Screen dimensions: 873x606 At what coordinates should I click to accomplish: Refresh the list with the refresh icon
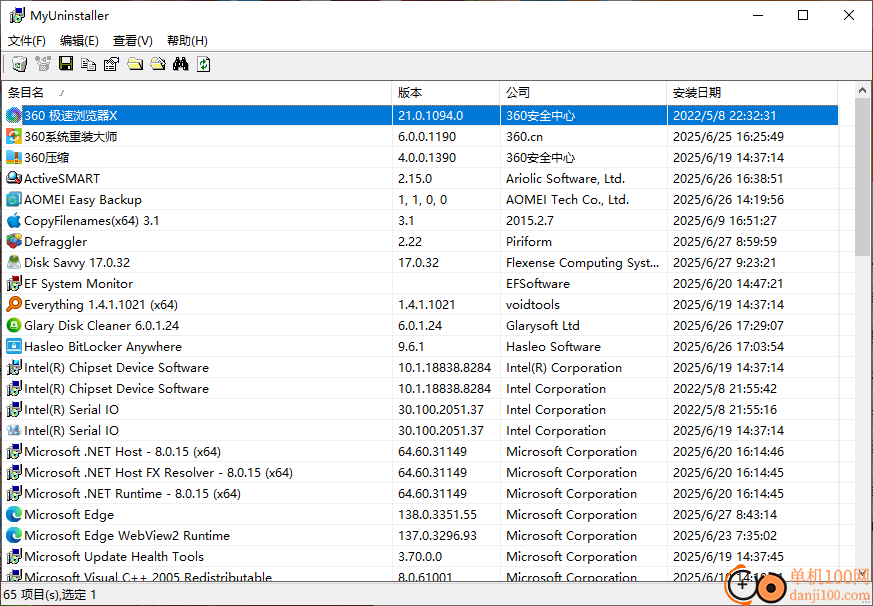(204, 64)
